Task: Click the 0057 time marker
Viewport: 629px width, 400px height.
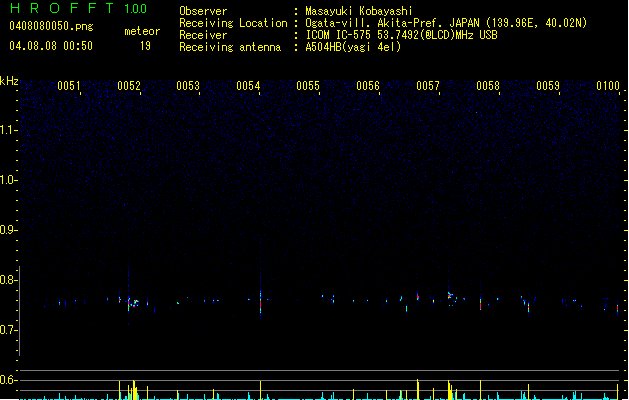Action: (x=428, y=86)
